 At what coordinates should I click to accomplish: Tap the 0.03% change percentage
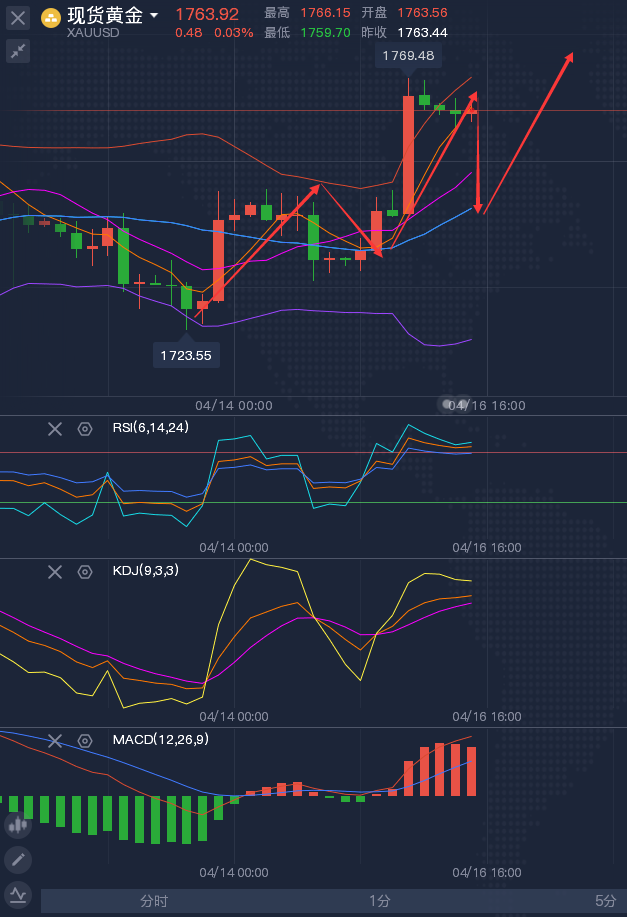point(233,33)
